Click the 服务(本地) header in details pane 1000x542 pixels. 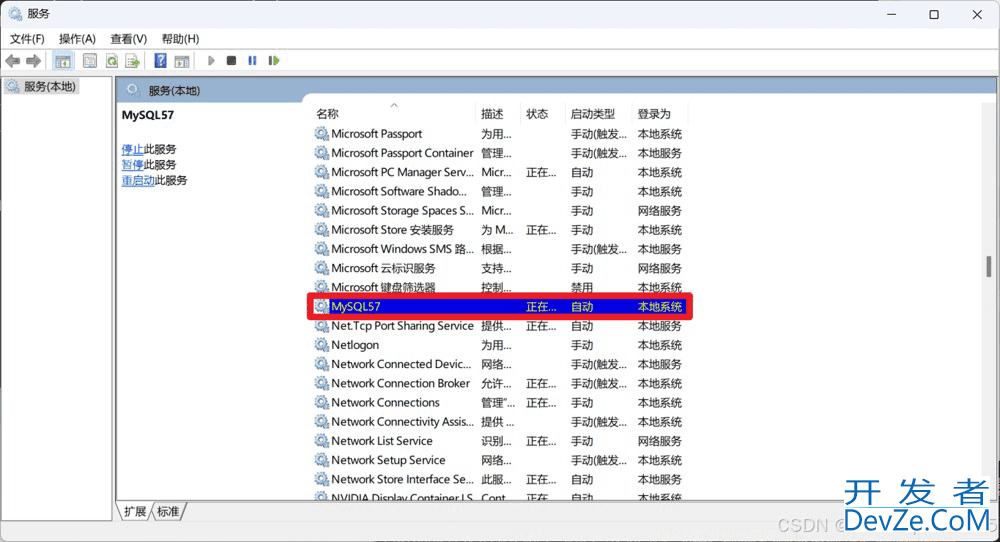(174, 91)
